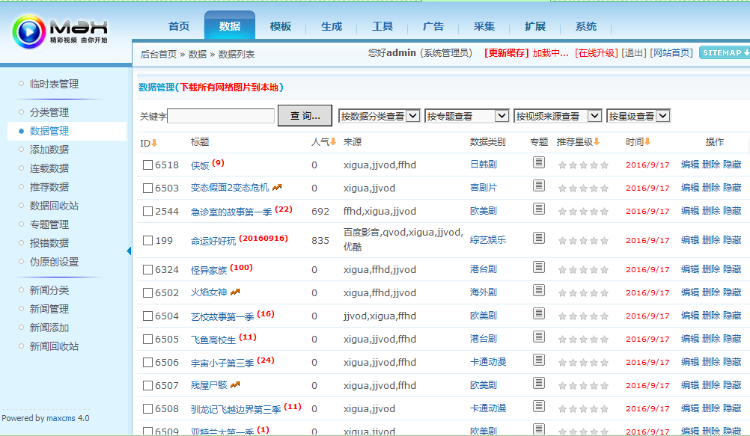Tick the checkbox for ID 199

point(148,240)
